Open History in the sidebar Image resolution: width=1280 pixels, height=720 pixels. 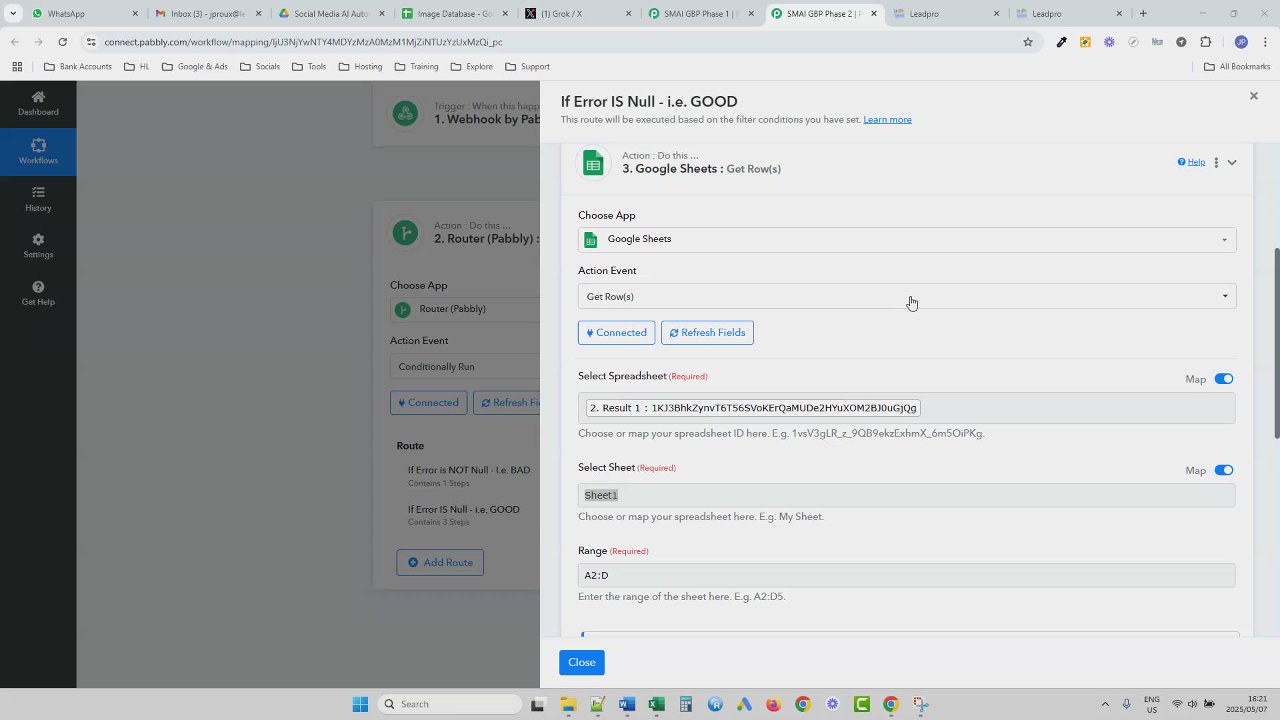click(x=38, y=199)
